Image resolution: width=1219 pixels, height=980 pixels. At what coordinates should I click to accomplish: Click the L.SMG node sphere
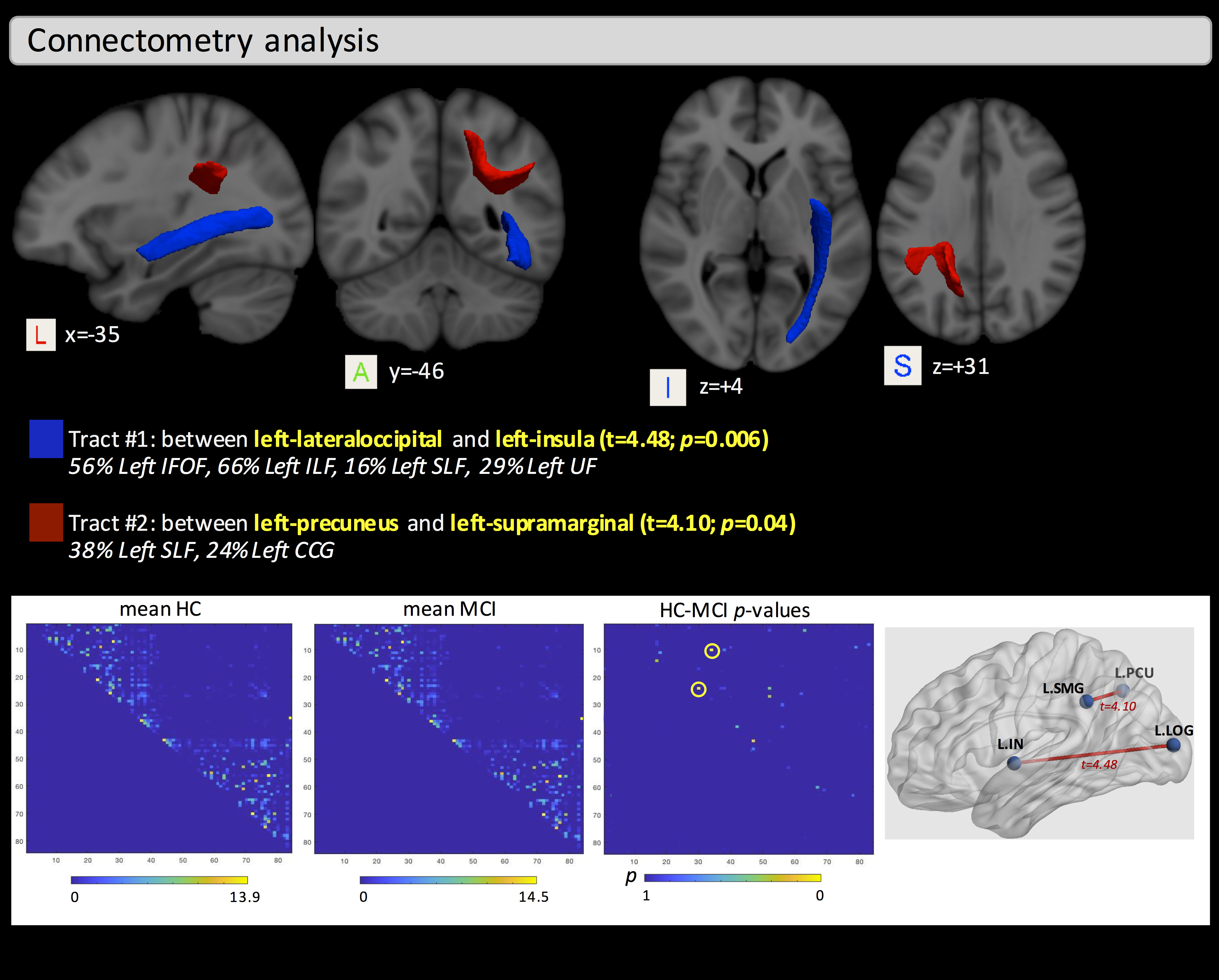(1086, 701)
